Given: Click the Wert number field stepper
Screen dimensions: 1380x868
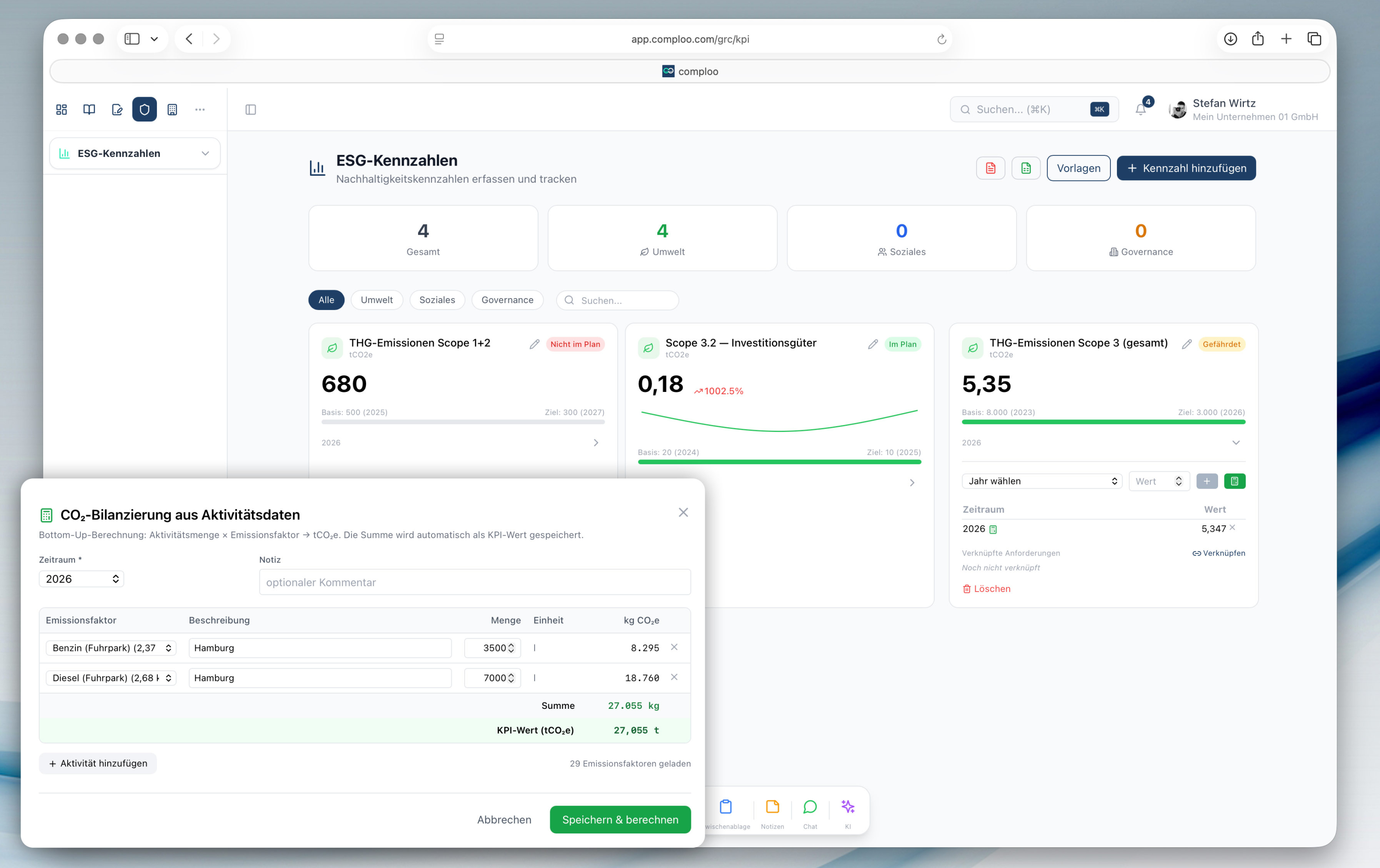Looking at the screenshot, I should coord(1178,481).
